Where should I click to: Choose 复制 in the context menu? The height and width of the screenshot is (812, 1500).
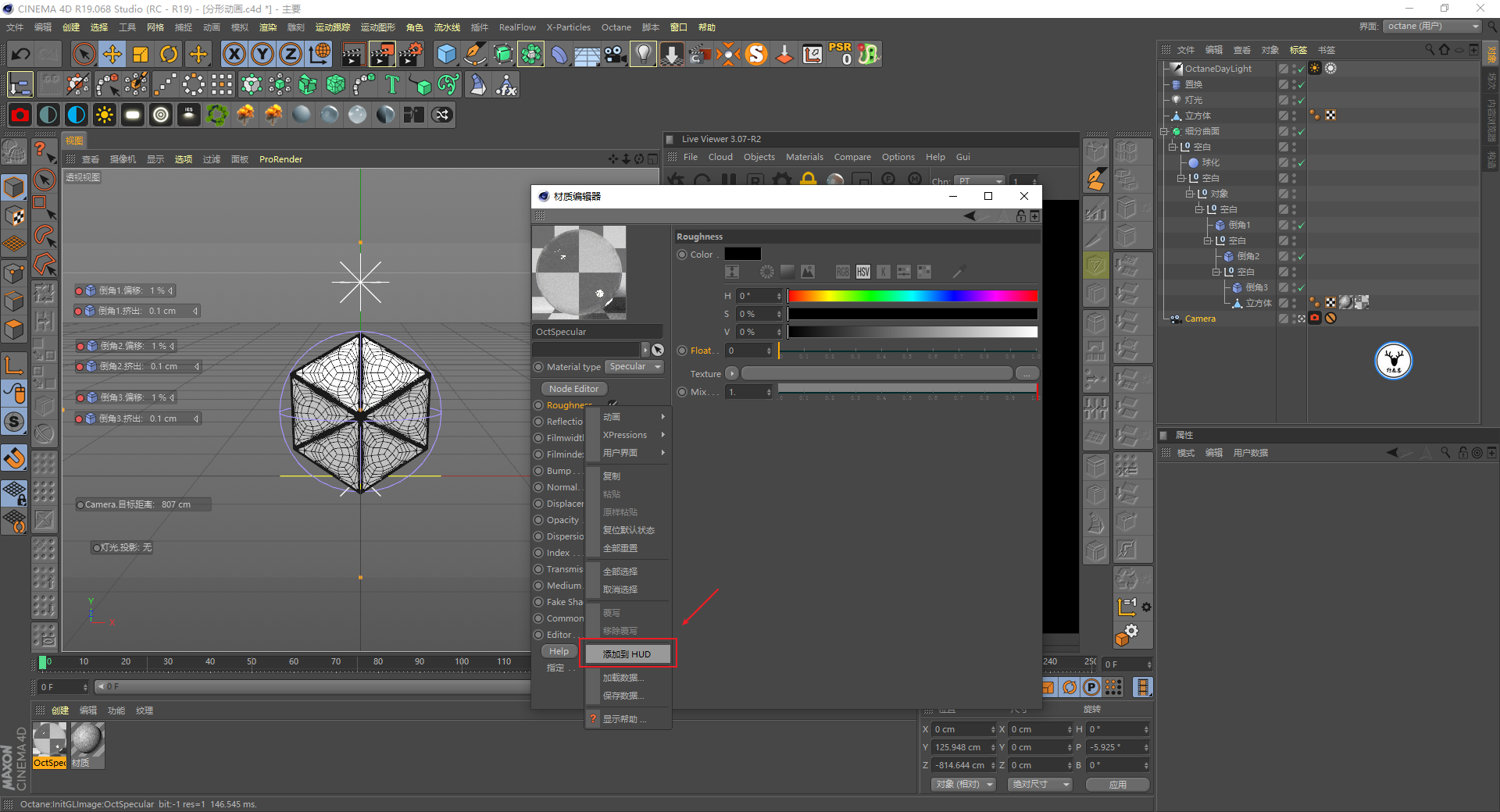pyautogui.click(x=629, y=476)
